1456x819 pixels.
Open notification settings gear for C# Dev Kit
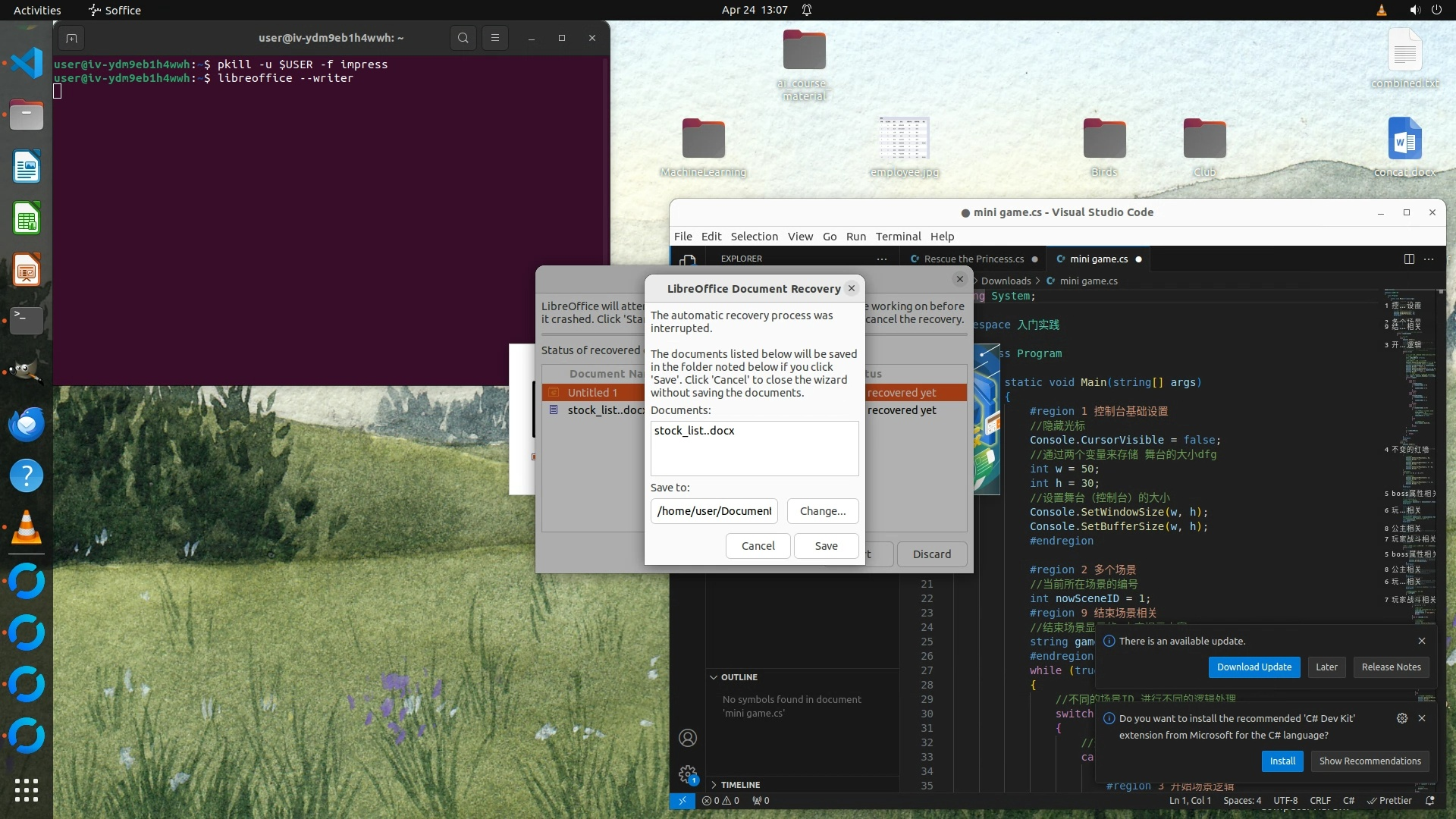1401,718
